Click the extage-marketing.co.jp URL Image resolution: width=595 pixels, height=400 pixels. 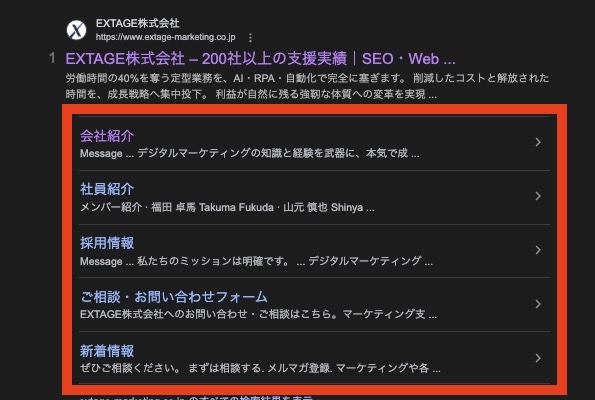tap(165, 37)
